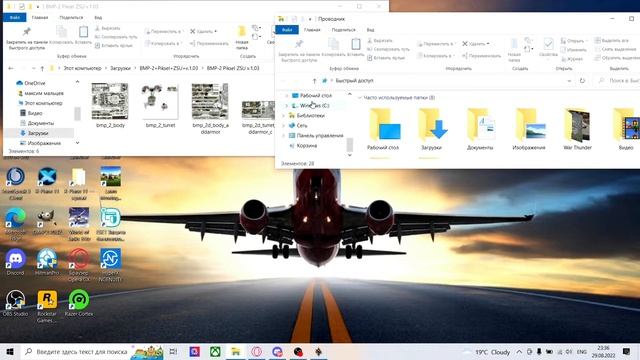This screenshot has height=360, width=640.
Task: Open address bar history dropdown in Проводник
Action: pyautogui.click(x=569, y=81)
